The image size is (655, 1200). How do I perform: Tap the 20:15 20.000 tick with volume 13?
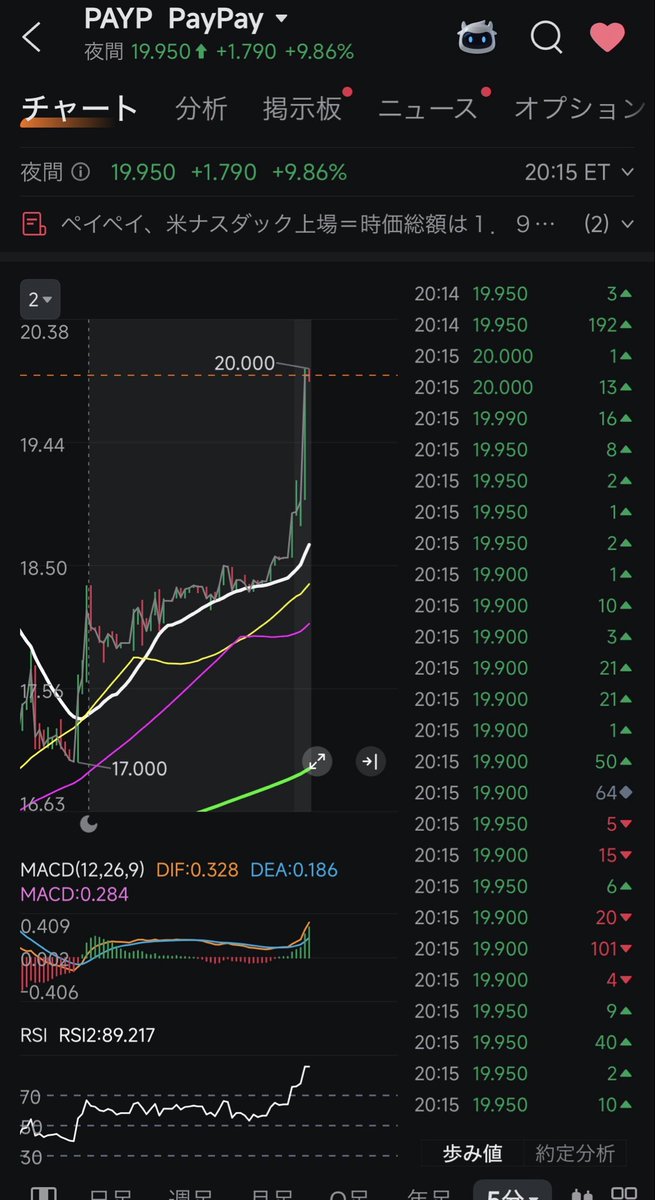[x=524, y=387]
